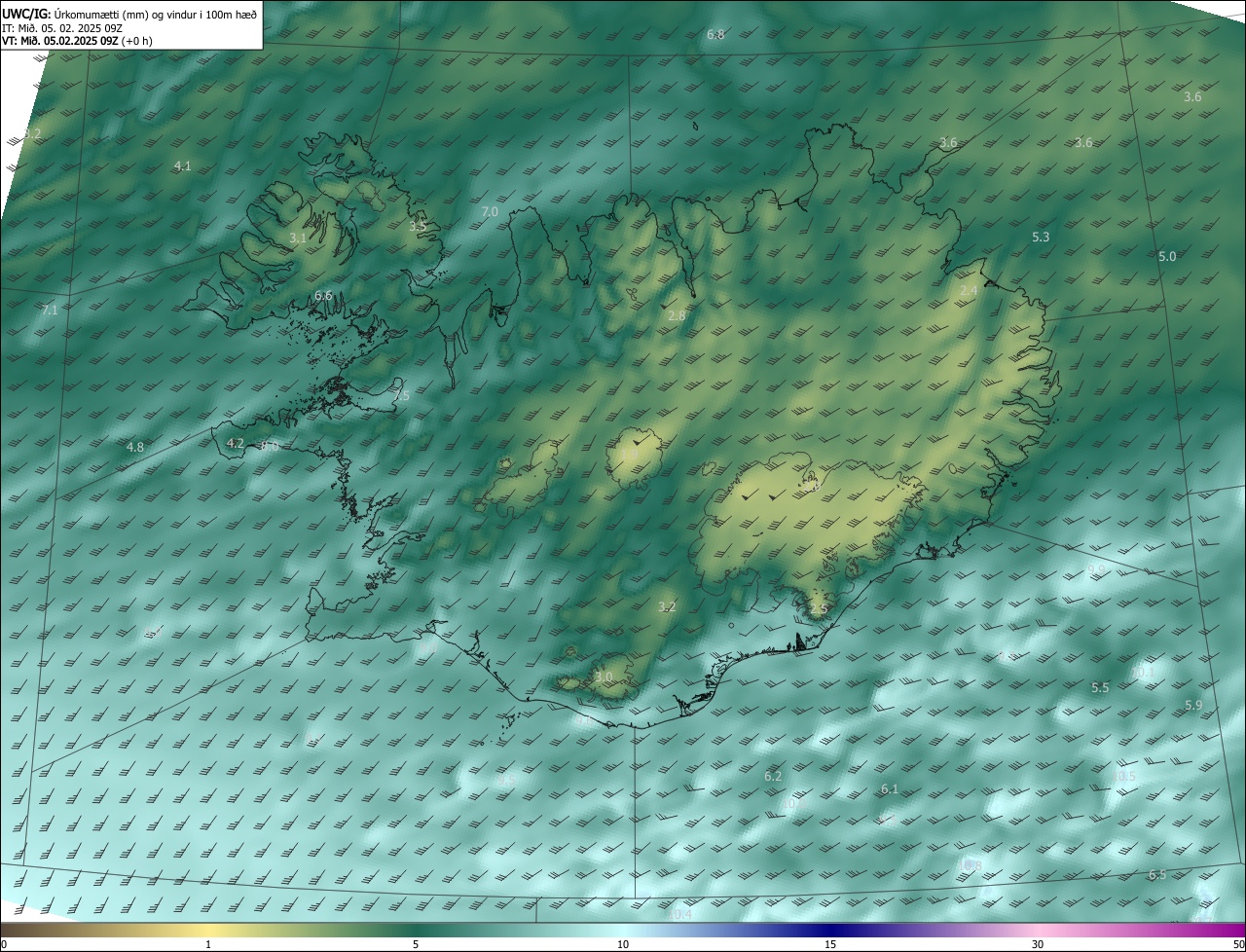Click the 'VT: Mið. 05.02.2025 09Z (+0 h)' line
This screenshot has width=1246, height=952.
pos(77,41)
